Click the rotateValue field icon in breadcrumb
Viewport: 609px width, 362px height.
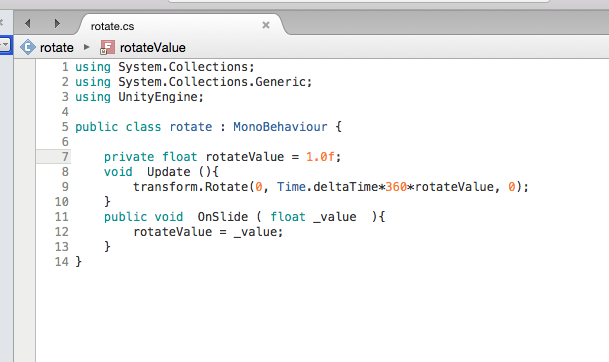(107, 47)
